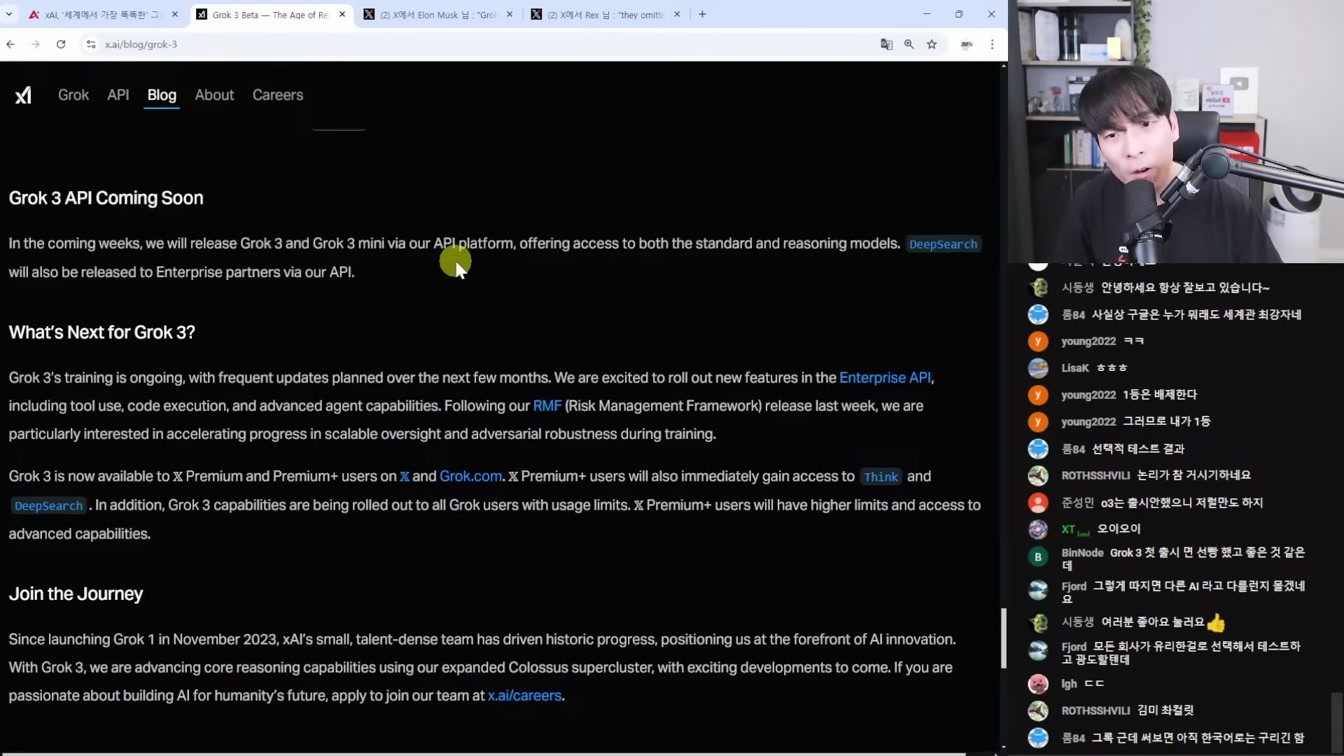The width and height of the screenshot is (1344, 756).
Task: Minimize the browser window
Action: tap(926, 14)
